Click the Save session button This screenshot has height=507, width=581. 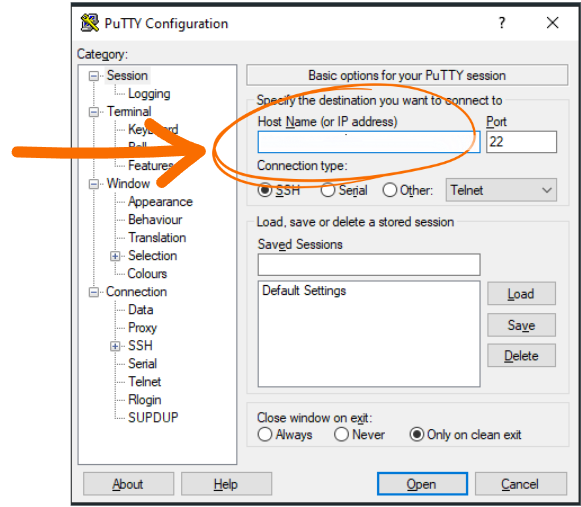point(521,325)
